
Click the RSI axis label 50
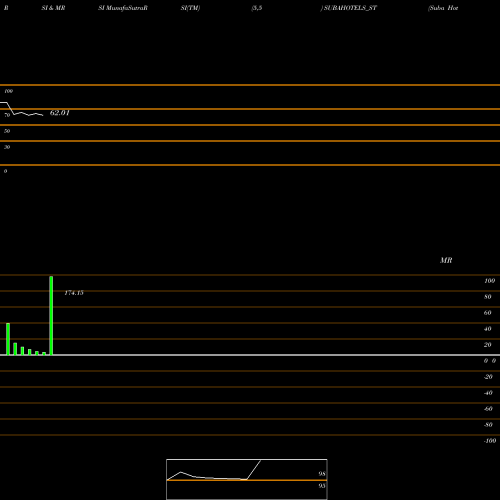click(7, 131)
